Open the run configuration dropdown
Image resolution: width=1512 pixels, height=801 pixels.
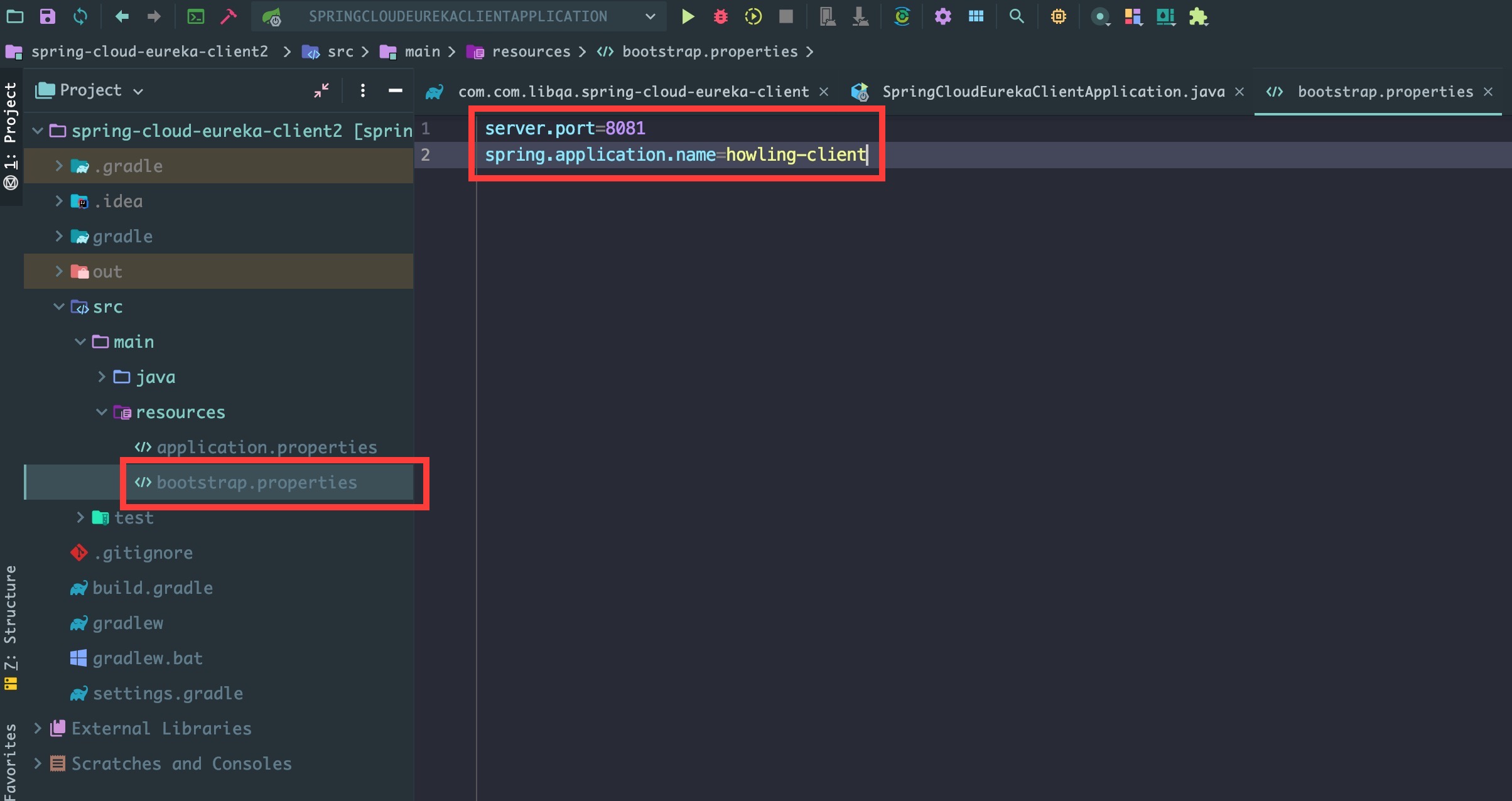coord(459,16)
